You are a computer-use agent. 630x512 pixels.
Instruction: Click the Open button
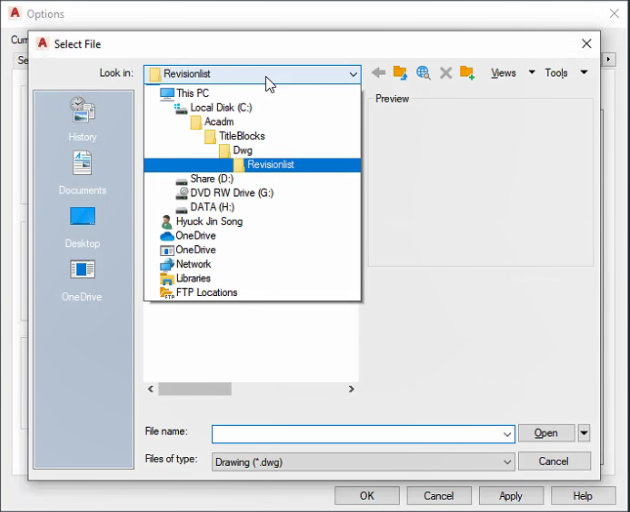546,433
